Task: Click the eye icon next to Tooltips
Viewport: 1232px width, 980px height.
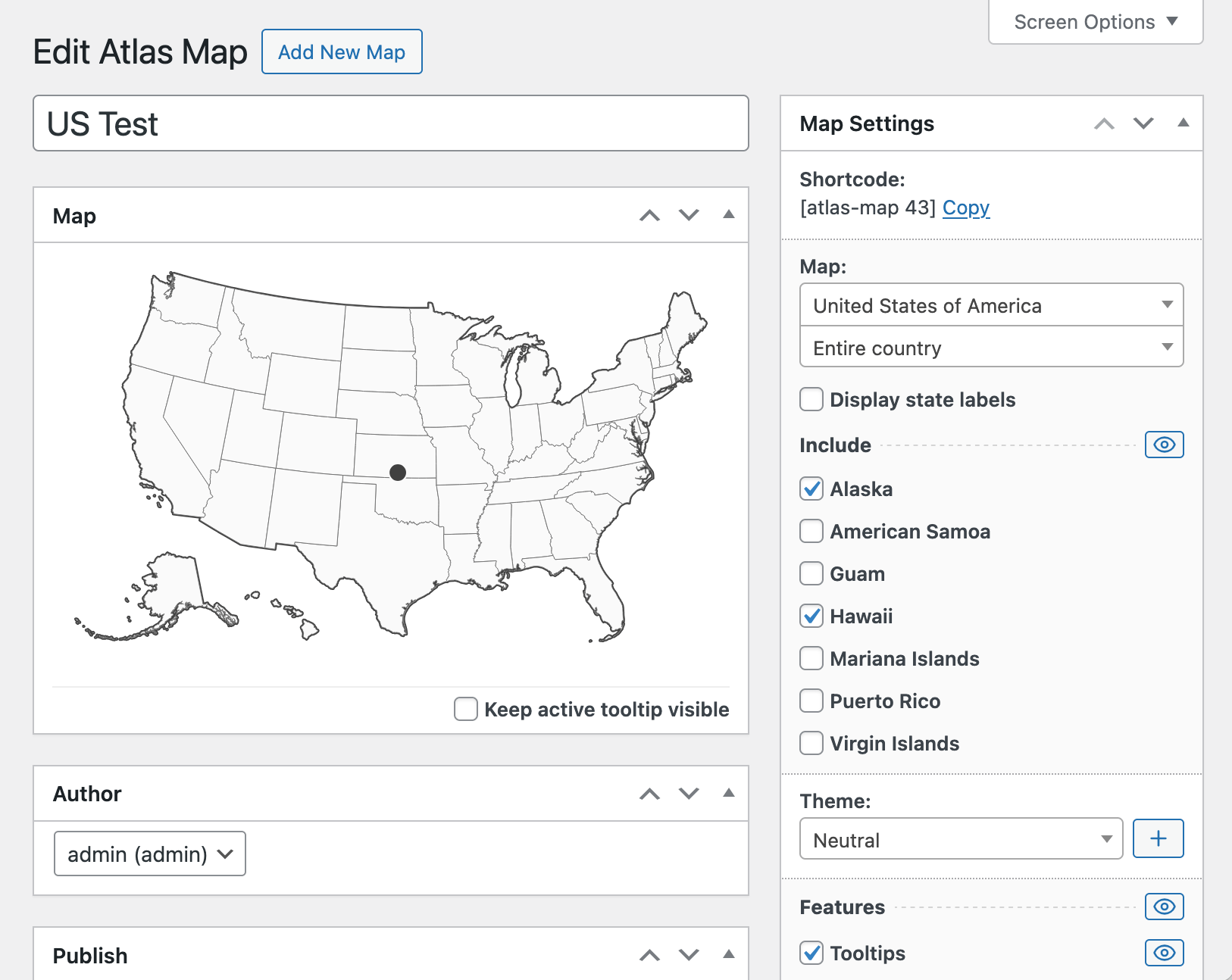Action: tap(1164, 953)
